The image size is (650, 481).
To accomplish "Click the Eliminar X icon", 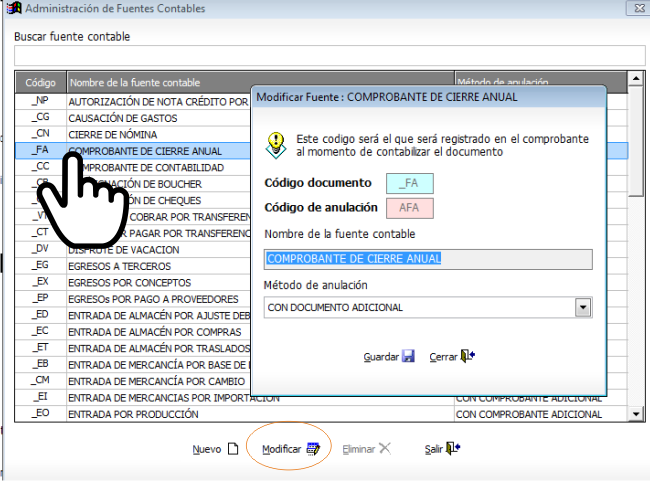I will tap(385, 448).
